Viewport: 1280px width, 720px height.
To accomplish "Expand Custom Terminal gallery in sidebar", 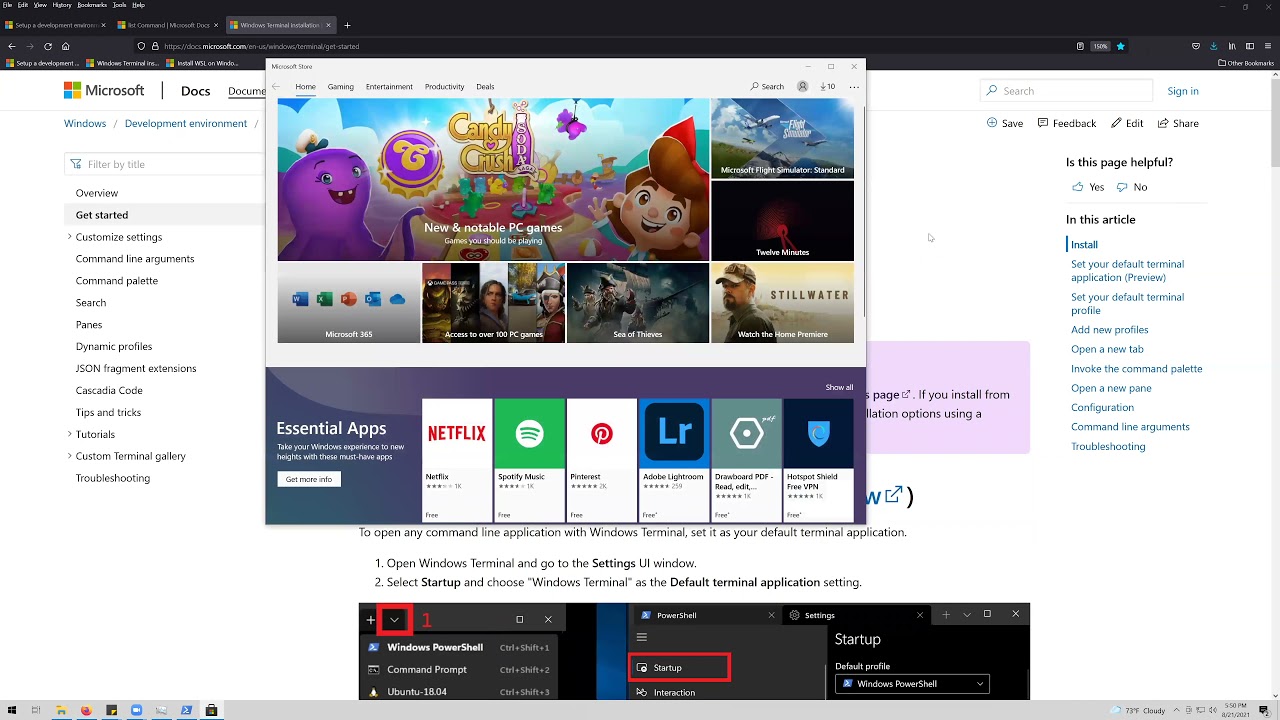I will click(x=70, y=456).
